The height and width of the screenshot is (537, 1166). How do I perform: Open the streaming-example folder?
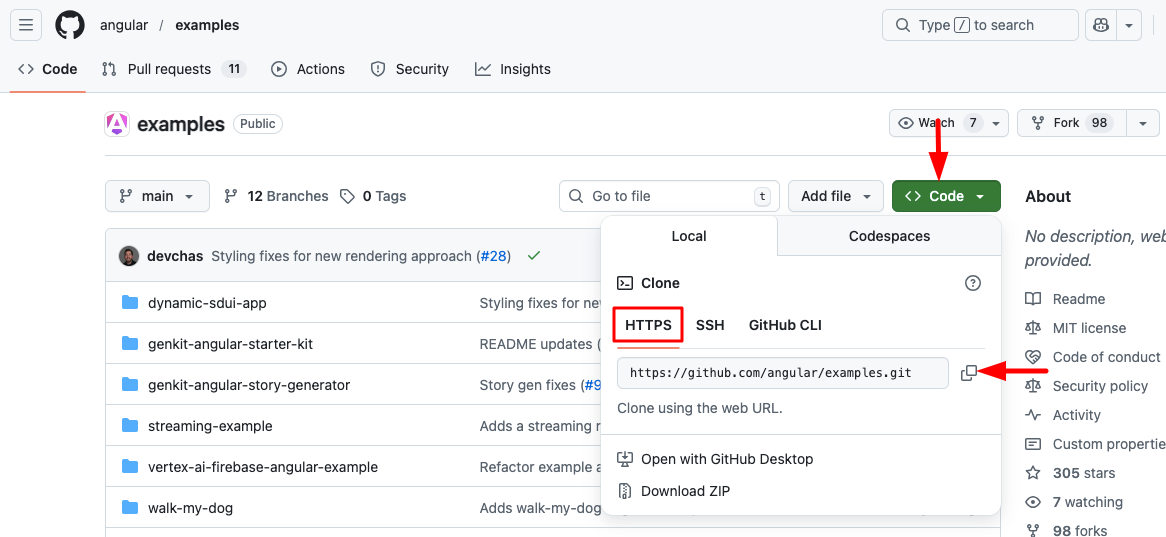pyautogui.click(x=210, y=426)
